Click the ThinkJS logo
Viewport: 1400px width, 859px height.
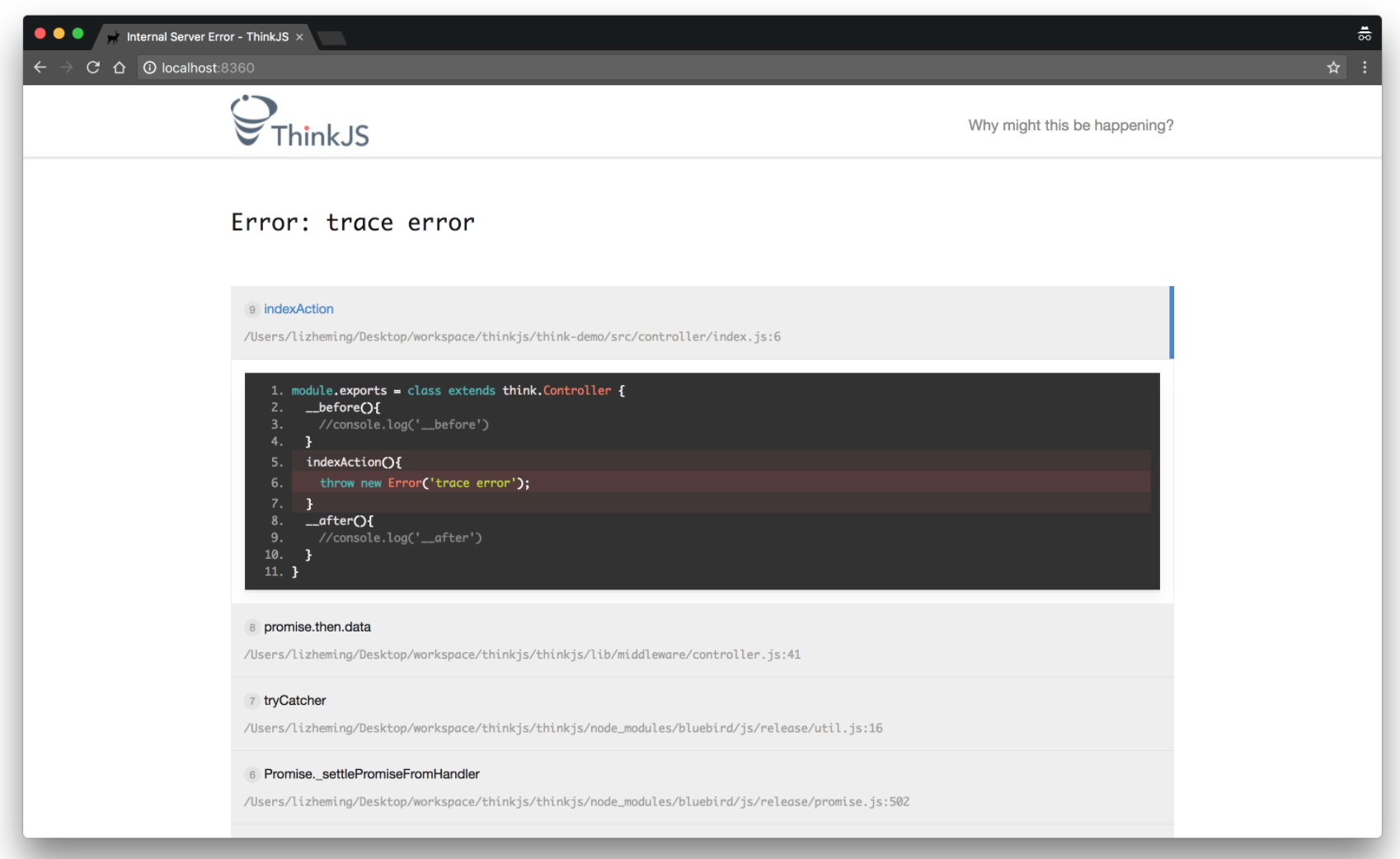click(x=300, y=122)
